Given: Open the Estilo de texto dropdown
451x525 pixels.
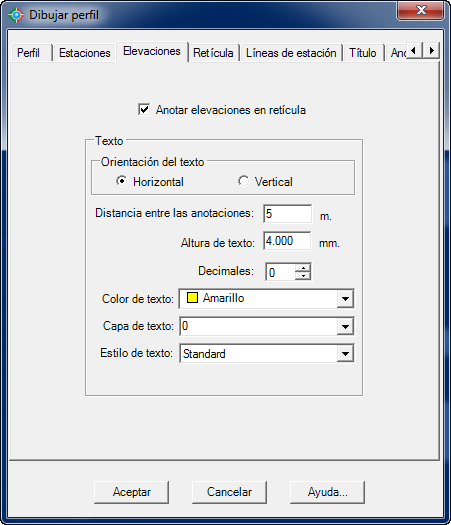Looking at the screenshot, I should [345, 353].
